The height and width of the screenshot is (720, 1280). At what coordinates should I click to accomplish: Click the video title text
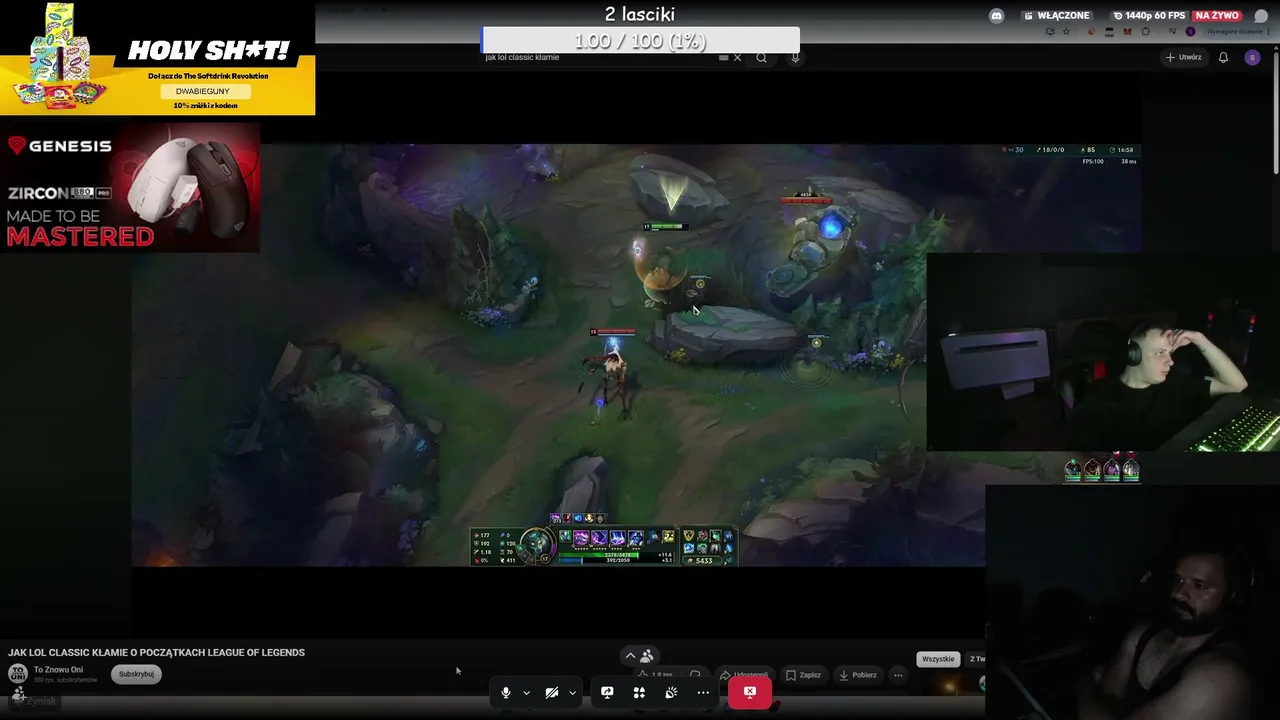[x=157, y=652]
